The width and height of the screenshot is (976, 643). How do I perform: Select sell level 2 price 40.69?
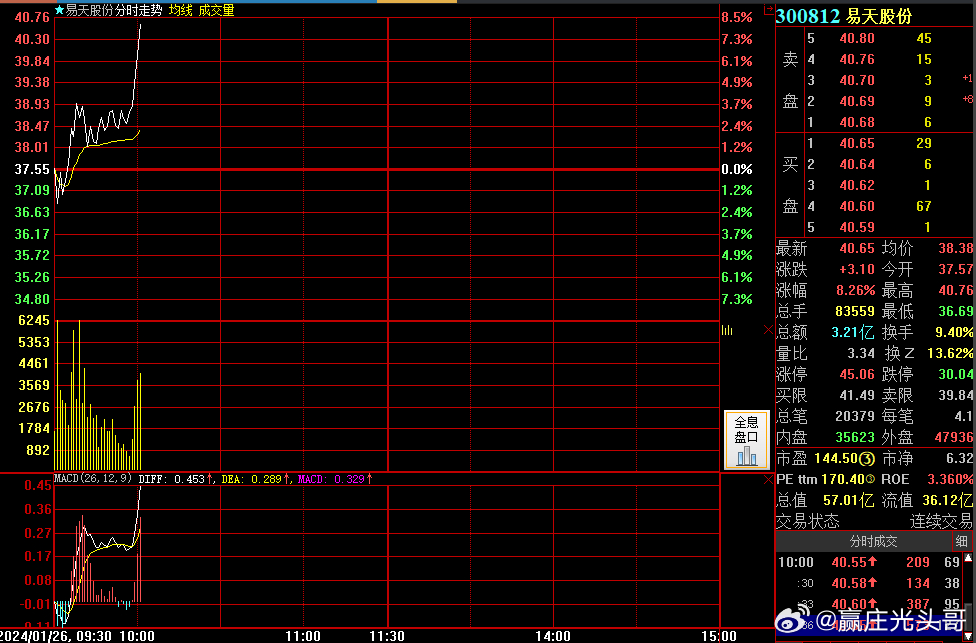(856, 101)
